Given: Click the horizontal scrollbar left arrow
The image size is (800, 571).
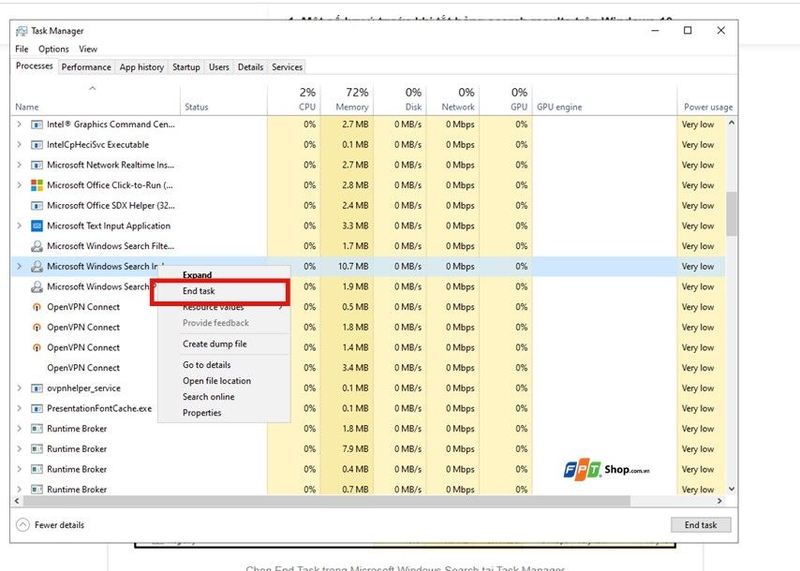Looking at the screenshot, I should tap(17, 501).
